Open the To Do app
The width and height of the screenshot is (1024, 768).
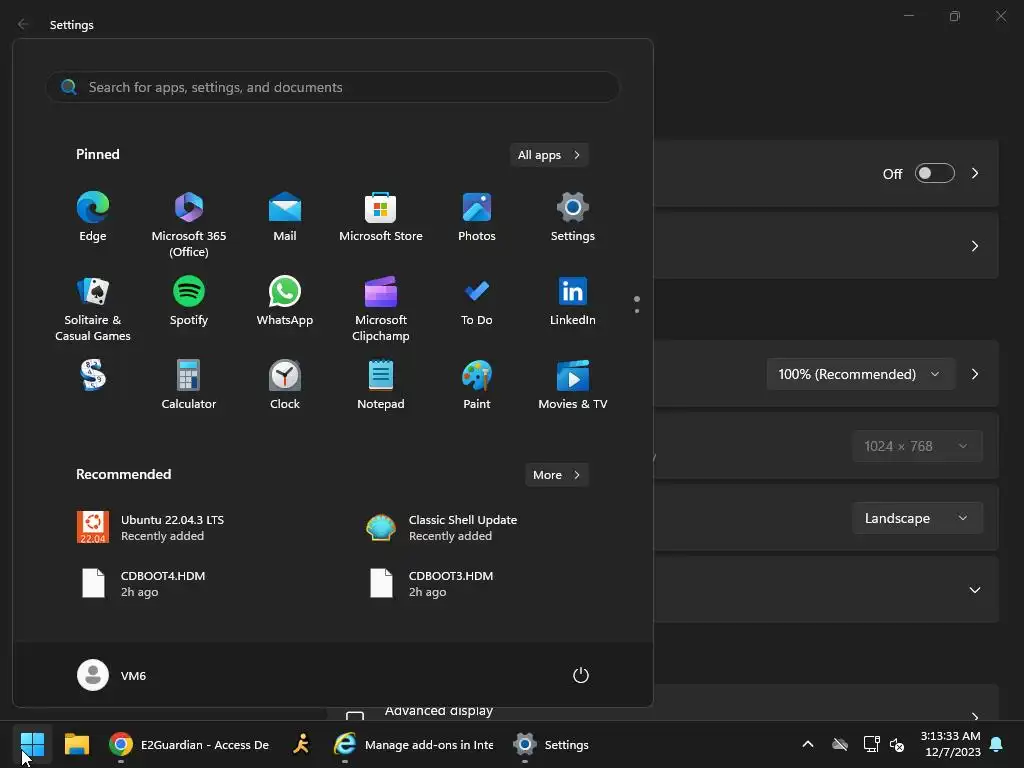coord(477,302)
